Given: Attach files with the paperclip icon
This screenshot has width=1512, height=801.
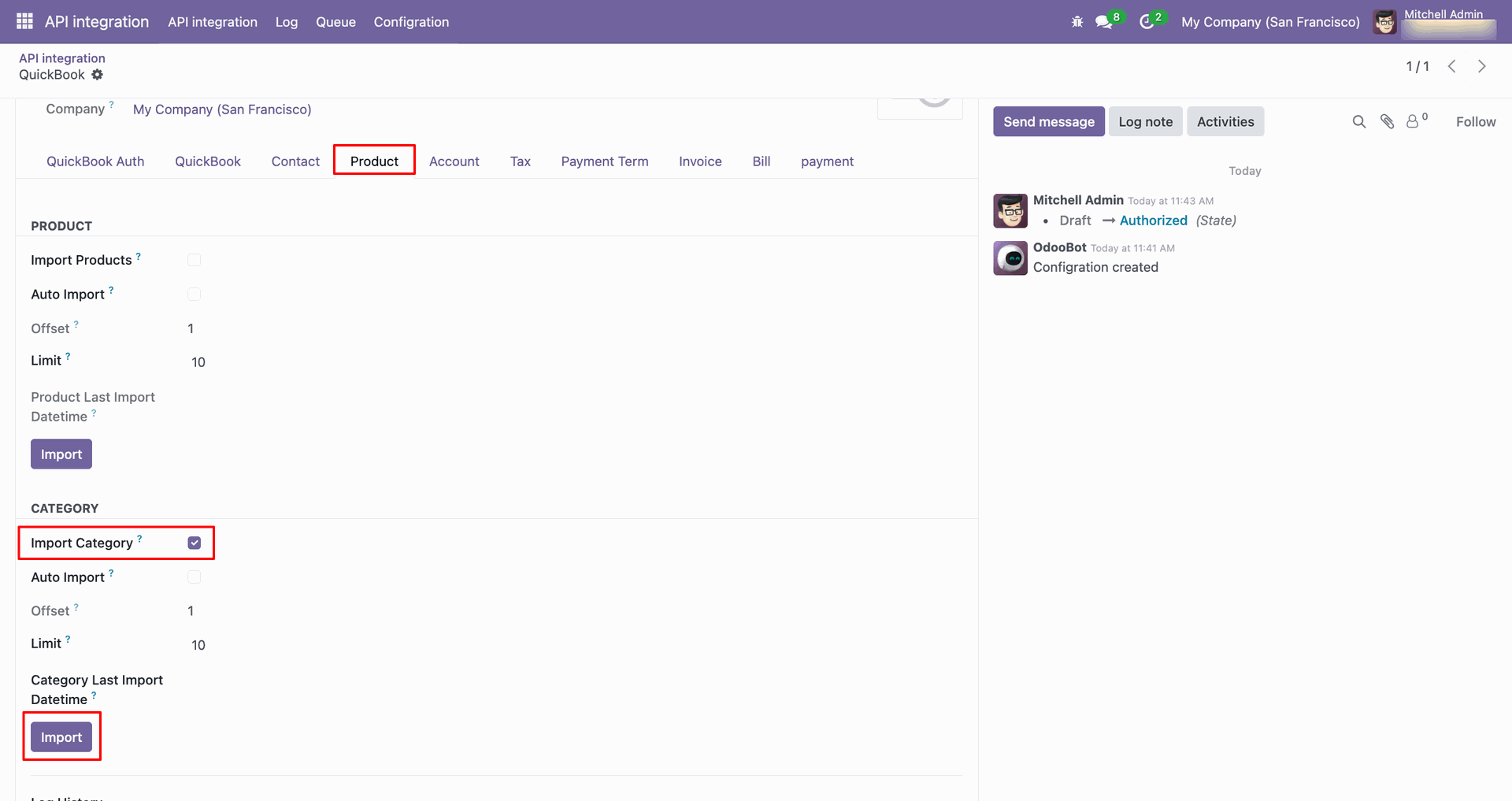Looking at the screenshot, I should point(1388,121).
